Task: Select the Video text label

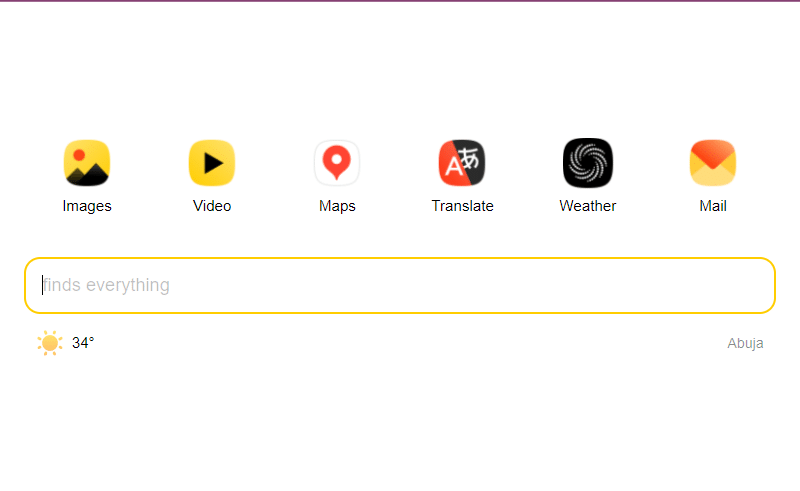Action: [212, 206]
